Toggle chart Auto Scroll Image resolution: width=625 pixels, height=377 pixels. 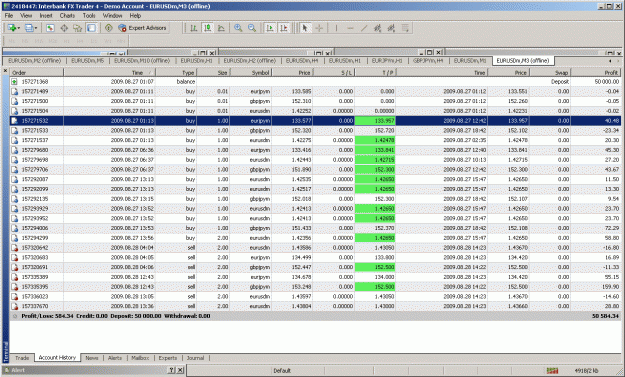click(270, 28)
